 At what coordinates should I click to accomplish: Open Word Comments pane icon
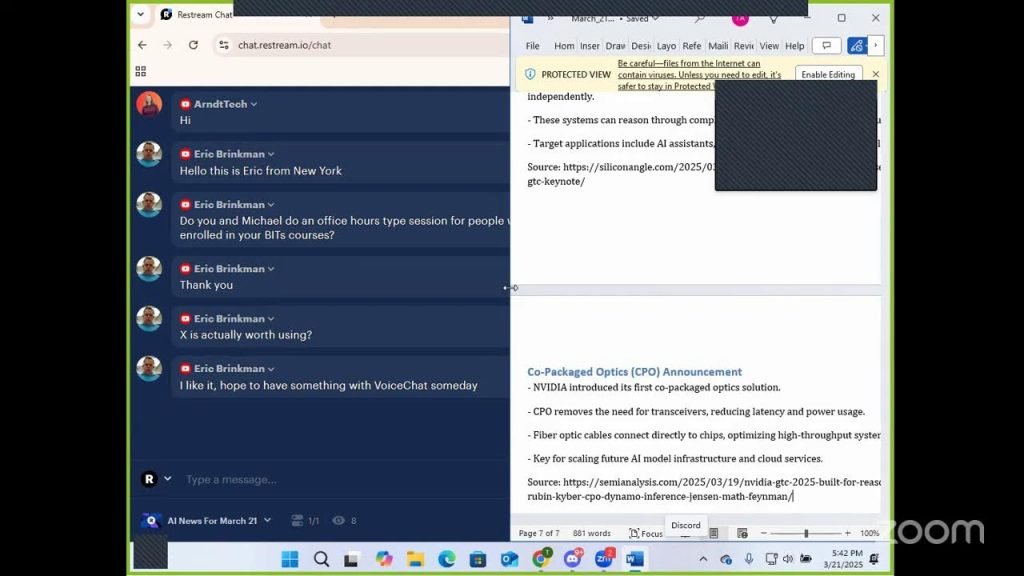point(826,46)
